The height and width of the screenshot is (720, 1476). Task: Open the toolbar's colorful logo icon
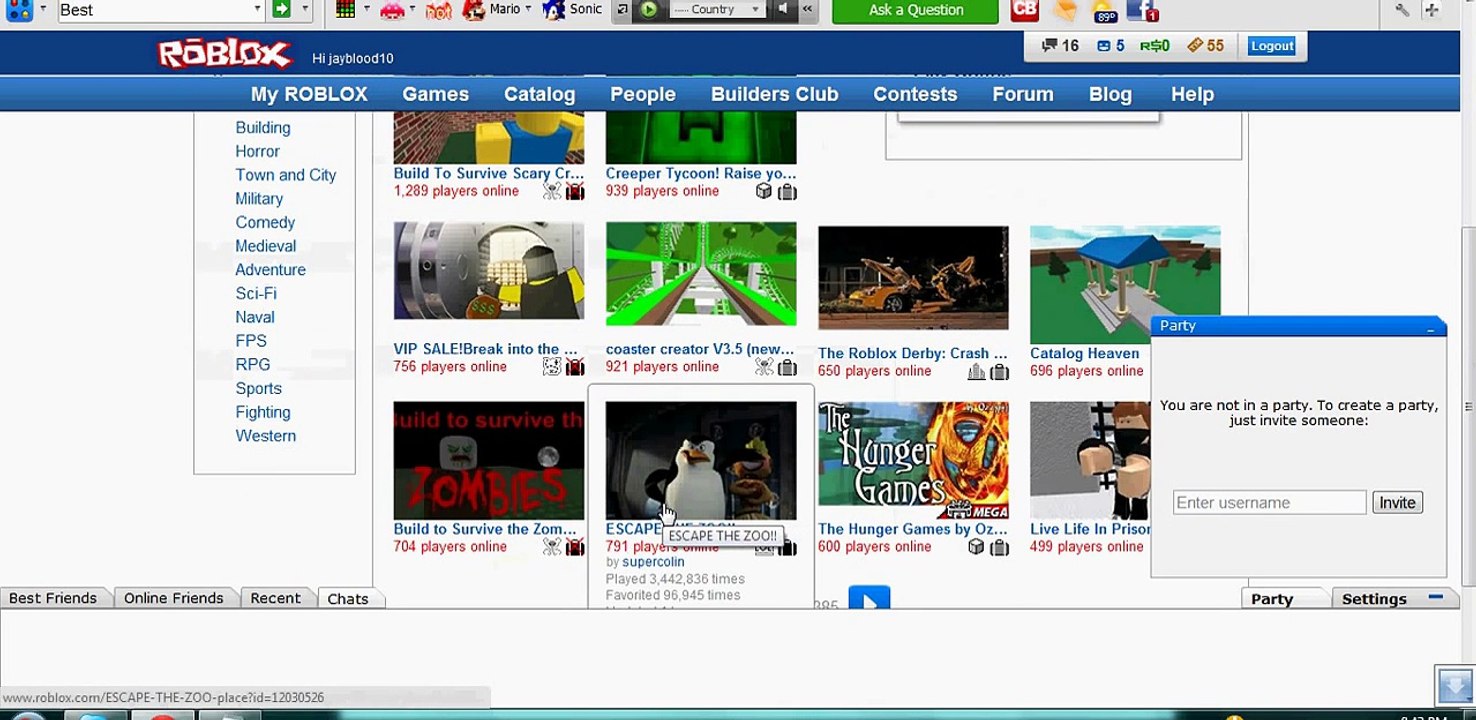[19, 10]
